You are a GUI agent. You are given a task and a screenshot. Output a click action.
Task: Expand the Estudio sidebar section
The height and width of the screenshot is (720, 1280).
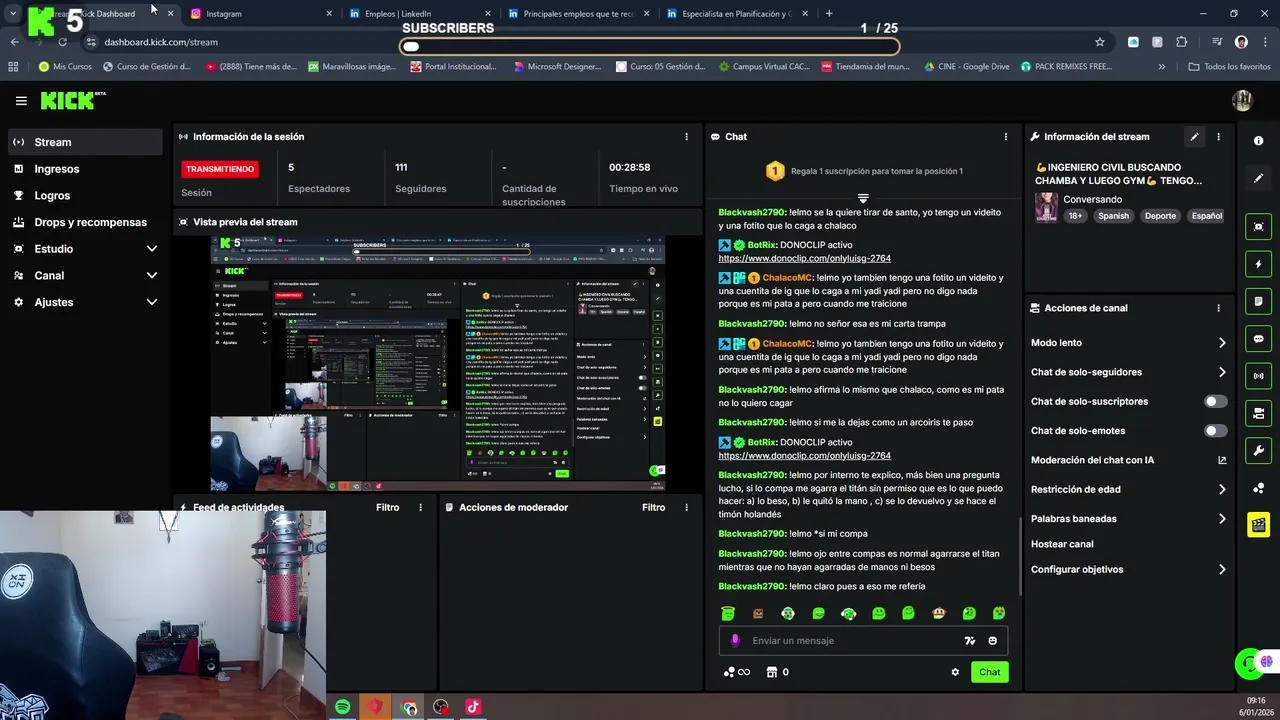pyautogui.click(x=86, y=249)
